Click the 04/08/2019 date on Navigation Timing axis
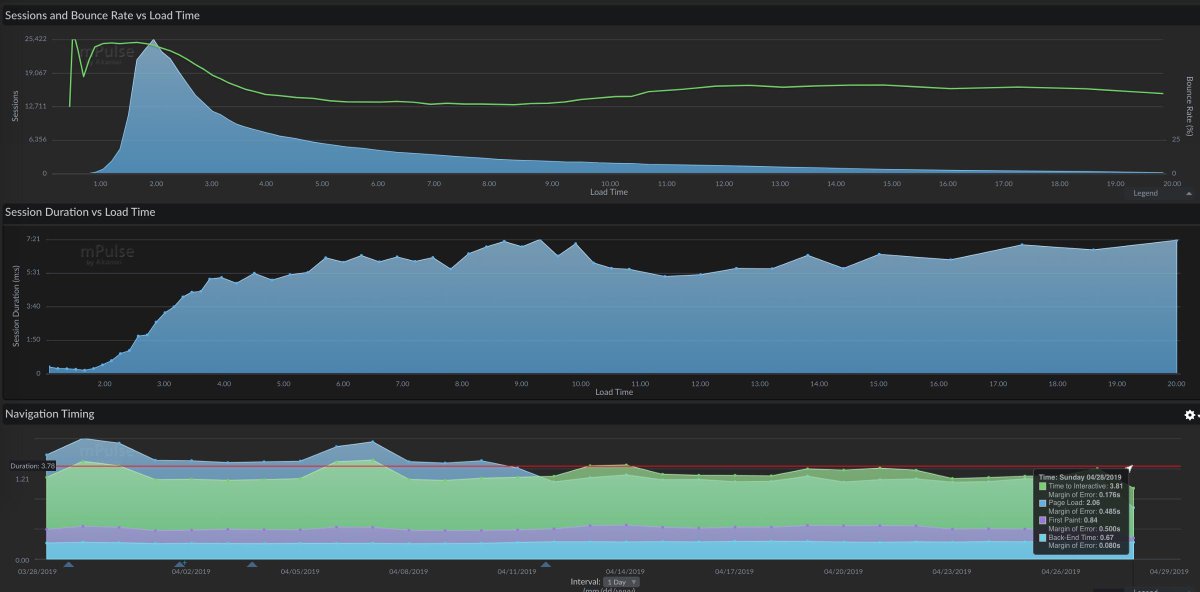 point(410,572)
